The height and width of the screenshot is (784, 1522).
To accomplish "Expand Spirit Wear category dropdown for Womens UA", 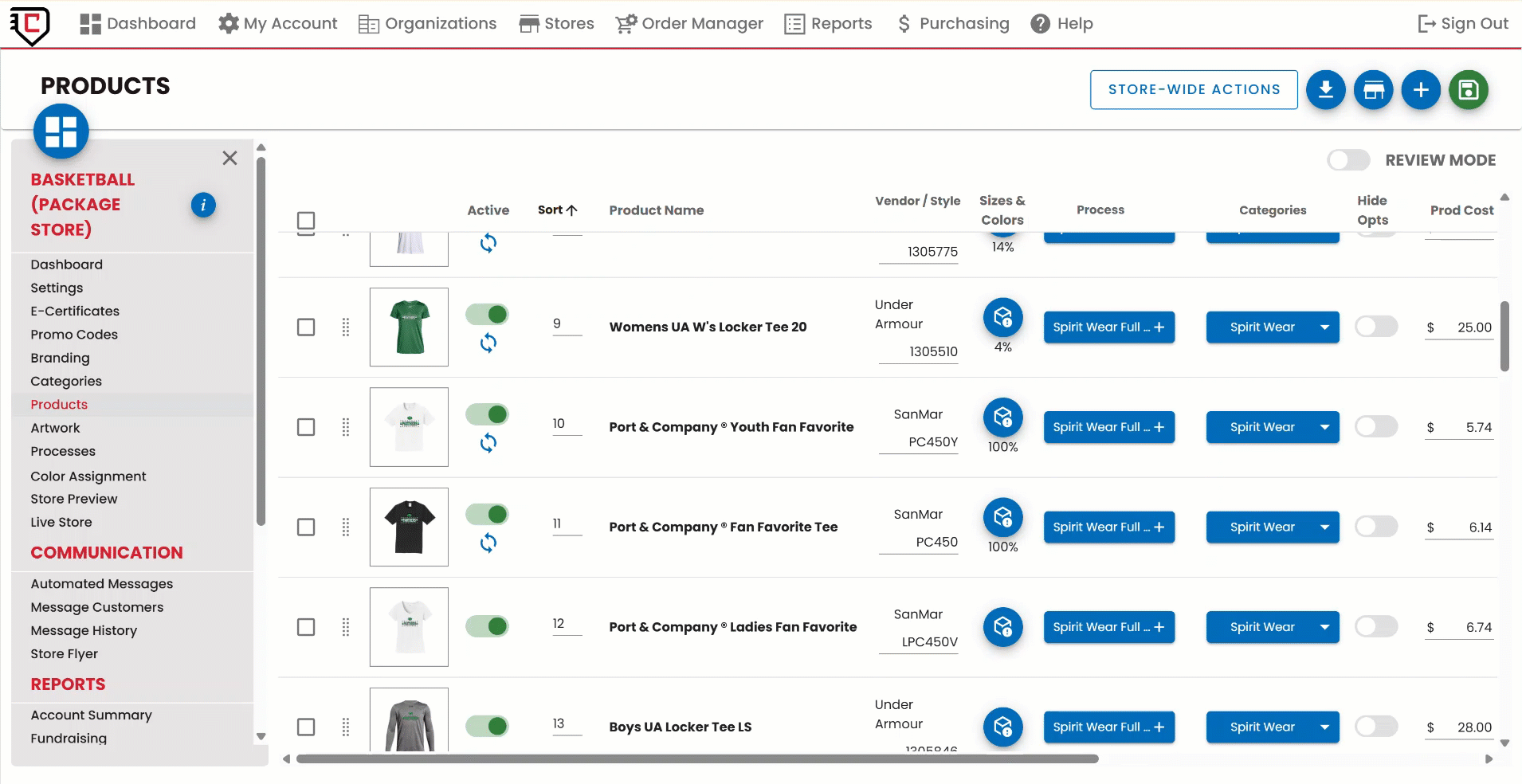I will click(1324, 327).
